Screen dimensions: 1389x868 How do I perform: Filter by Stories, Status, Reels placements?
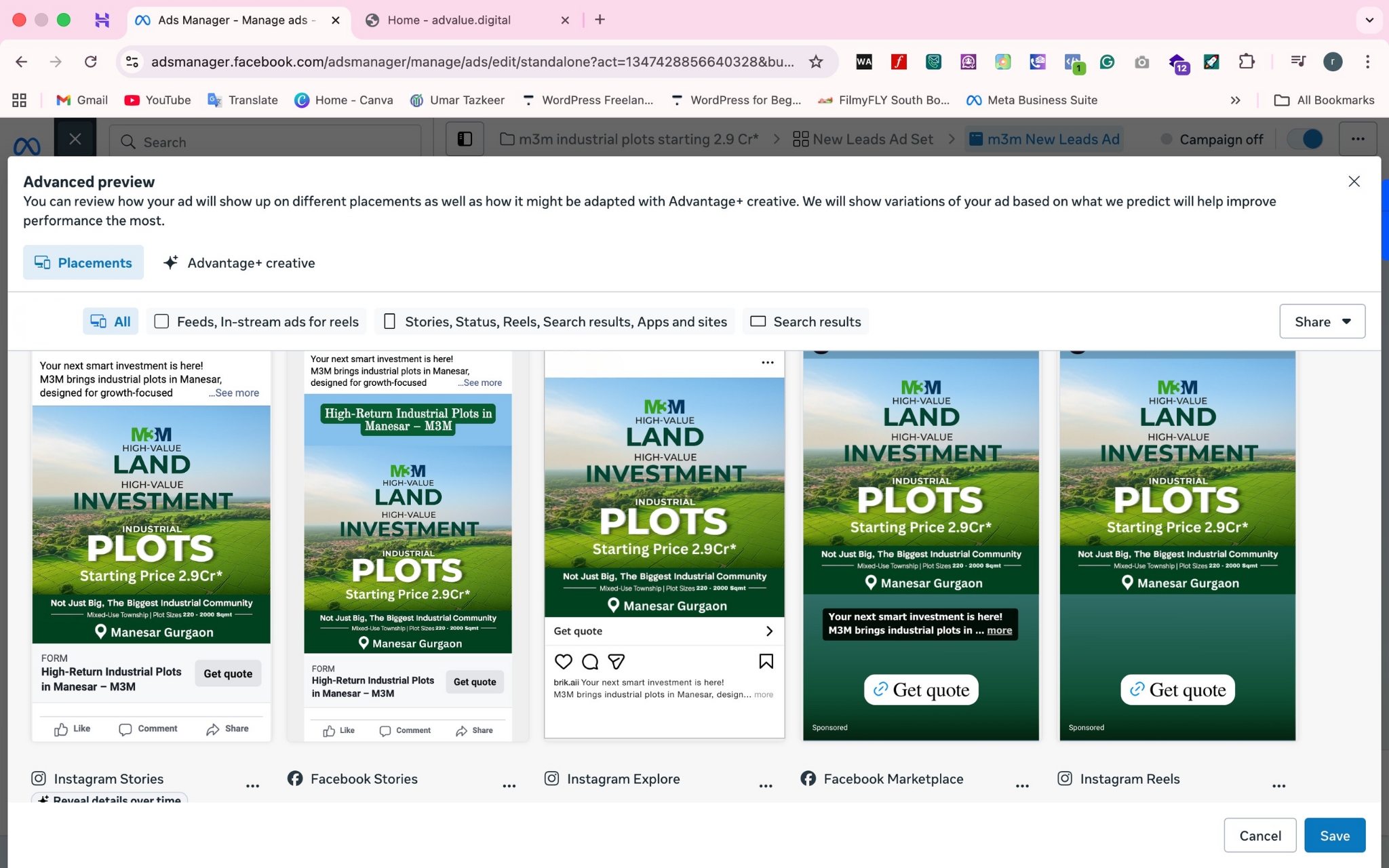click(555, 321)
